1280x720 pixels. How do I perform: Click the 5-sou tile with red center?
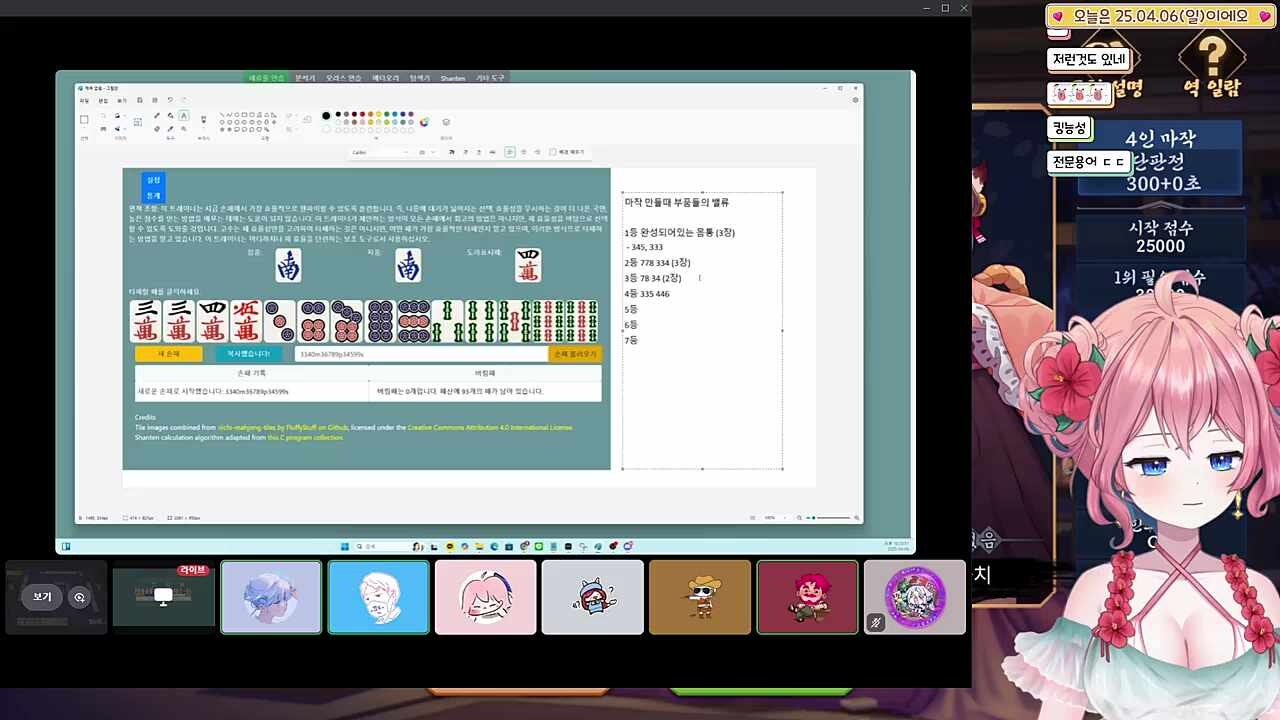[x=514, y=321]
